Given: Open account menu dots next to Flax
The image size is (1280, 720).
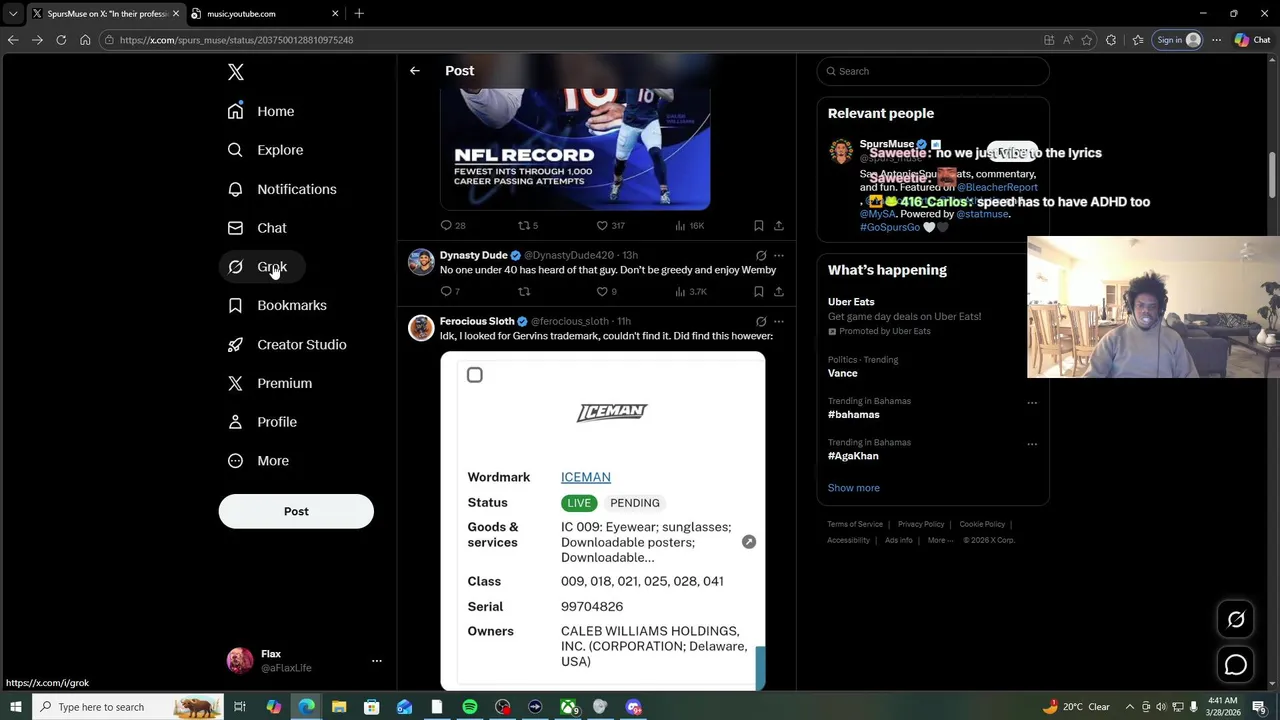Looking at the screenshot, I should (x=376, y=661).
